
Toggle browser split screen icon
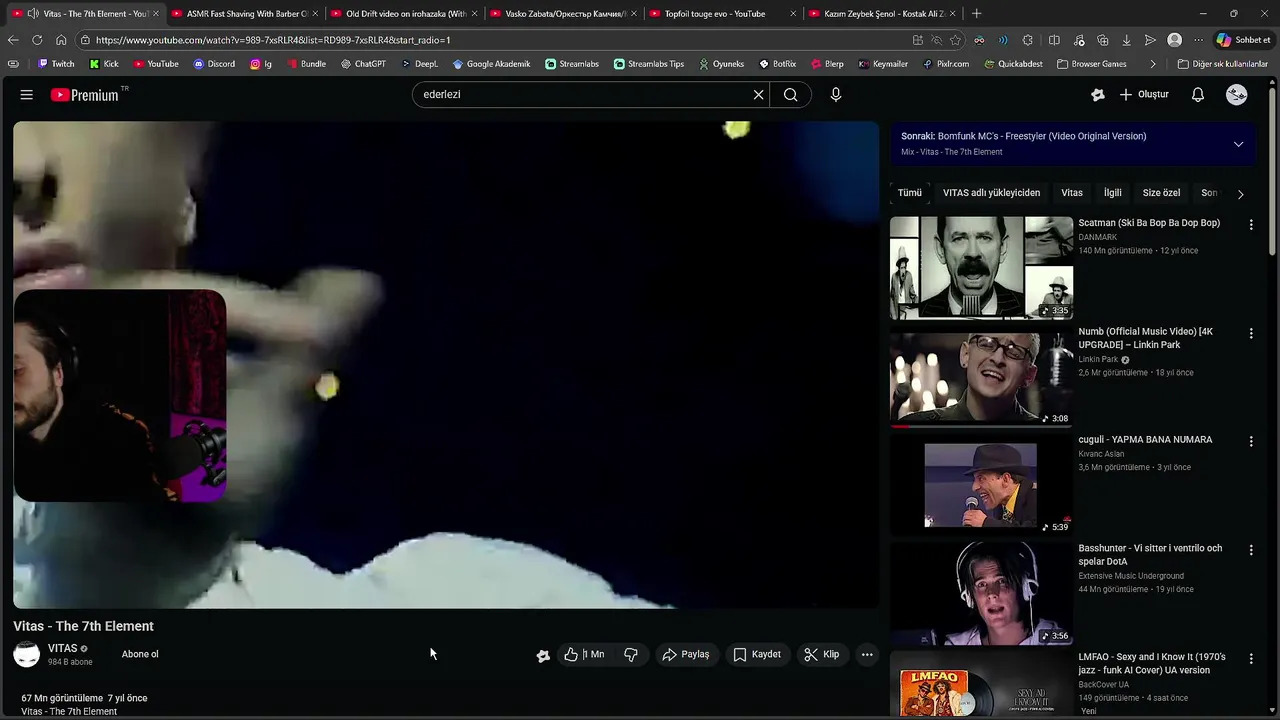click(x=1054, y=40)
